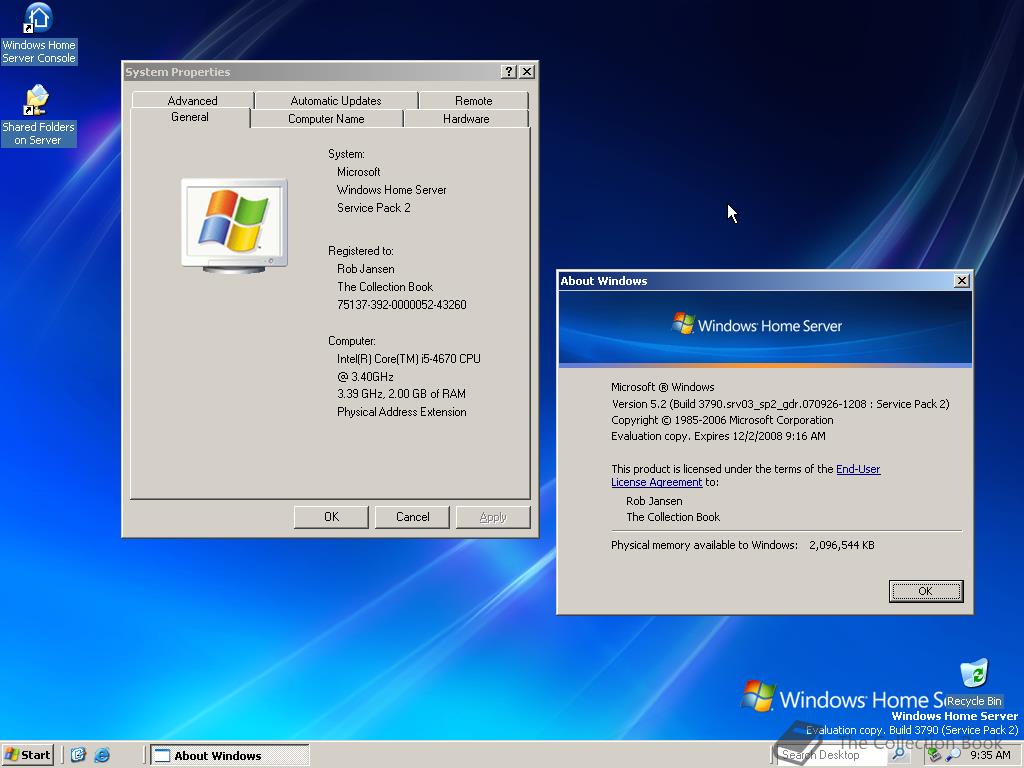
Task: Click the Physical Address Extension text
Action: [x=402, y=411]
